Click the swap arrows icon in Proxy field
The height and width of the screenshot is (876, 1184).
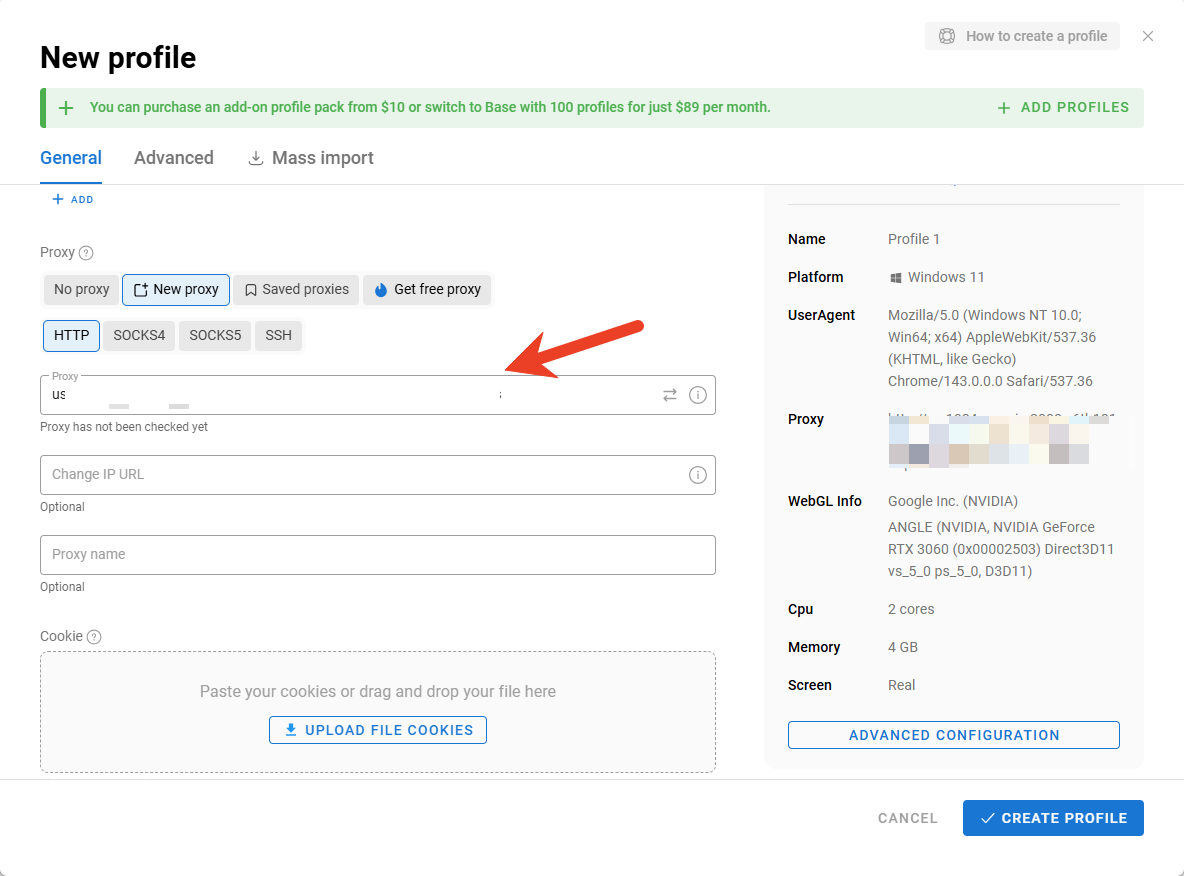click(670, 395)
